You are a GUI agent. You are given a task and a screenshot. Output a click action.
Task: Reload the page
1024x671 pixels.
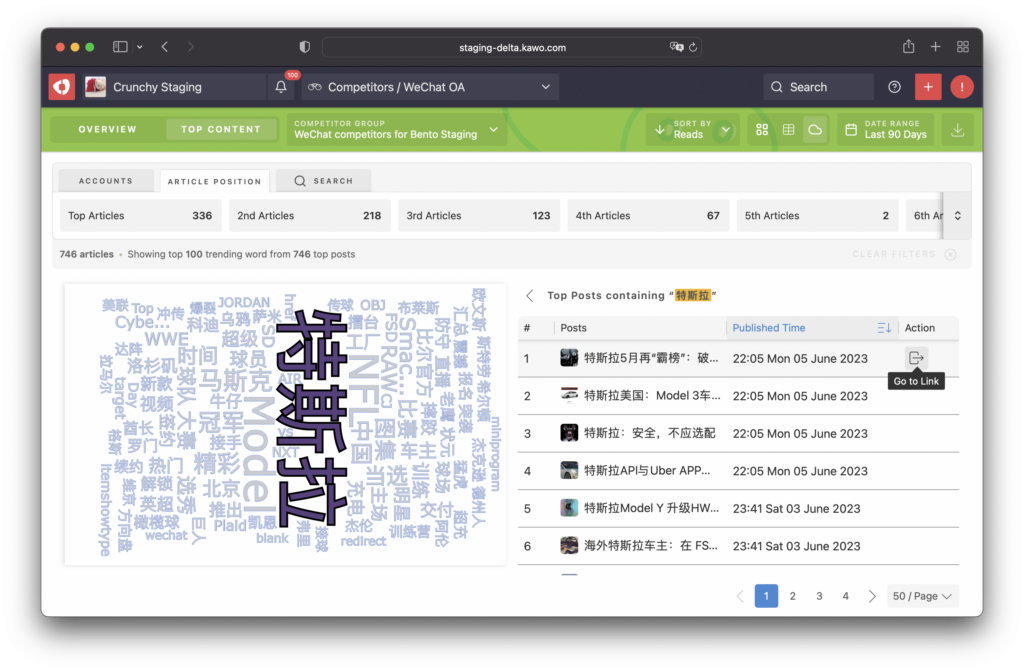click(x=693, y=47)
